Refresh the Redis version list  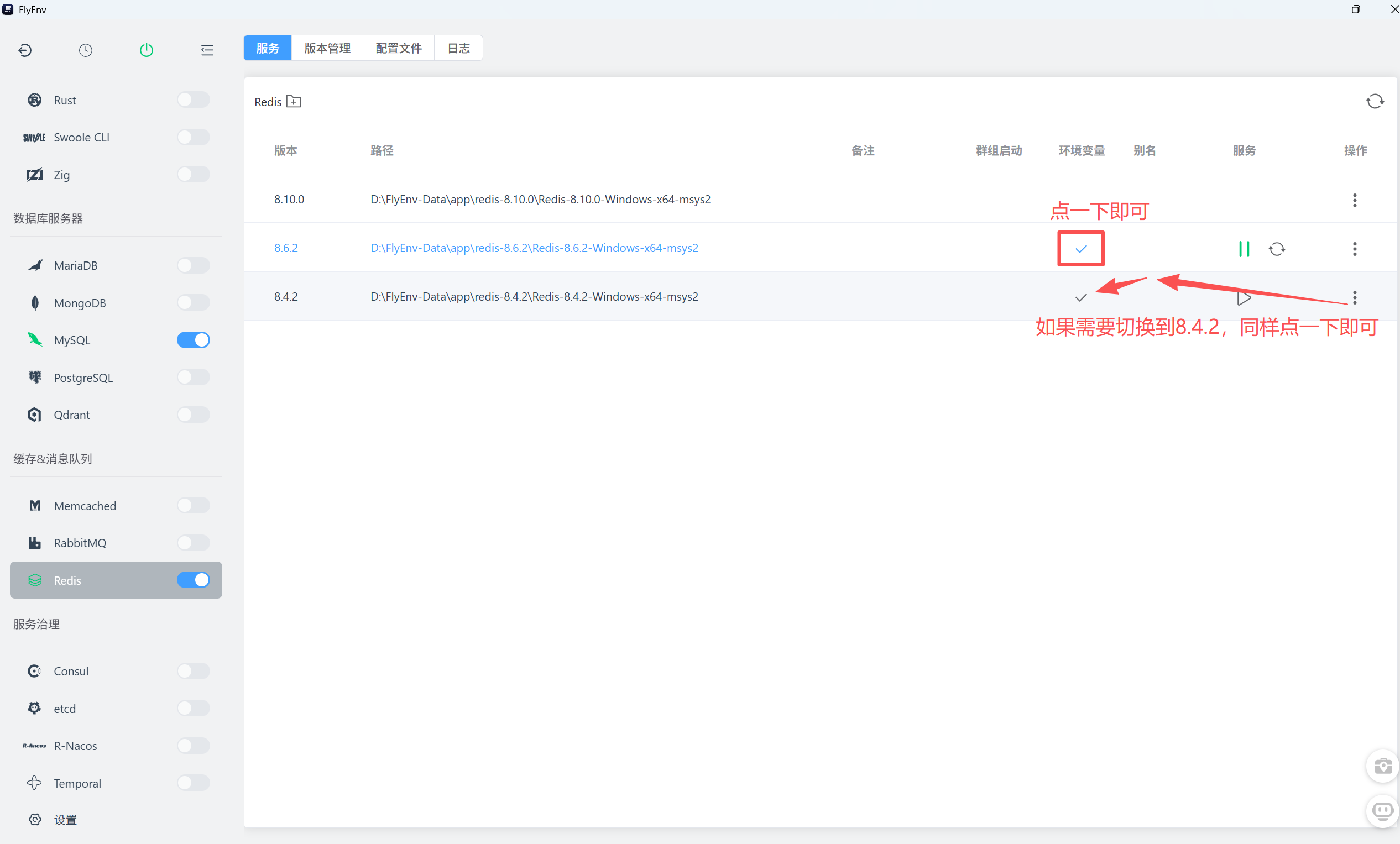pos(1375,101)
